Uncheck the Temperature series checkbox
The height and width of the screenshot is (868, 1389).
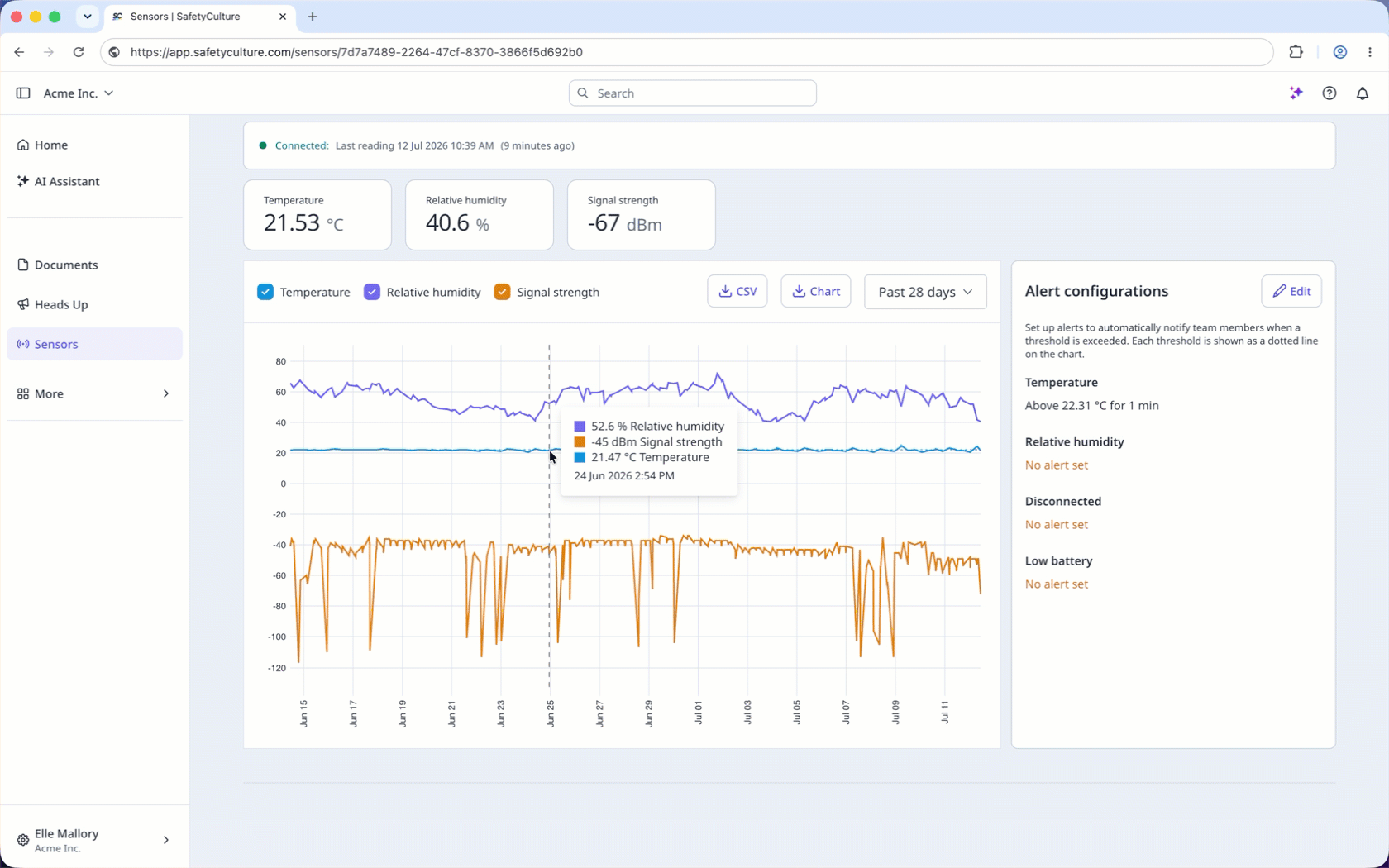pyautogui.click(x=265, y=292)
